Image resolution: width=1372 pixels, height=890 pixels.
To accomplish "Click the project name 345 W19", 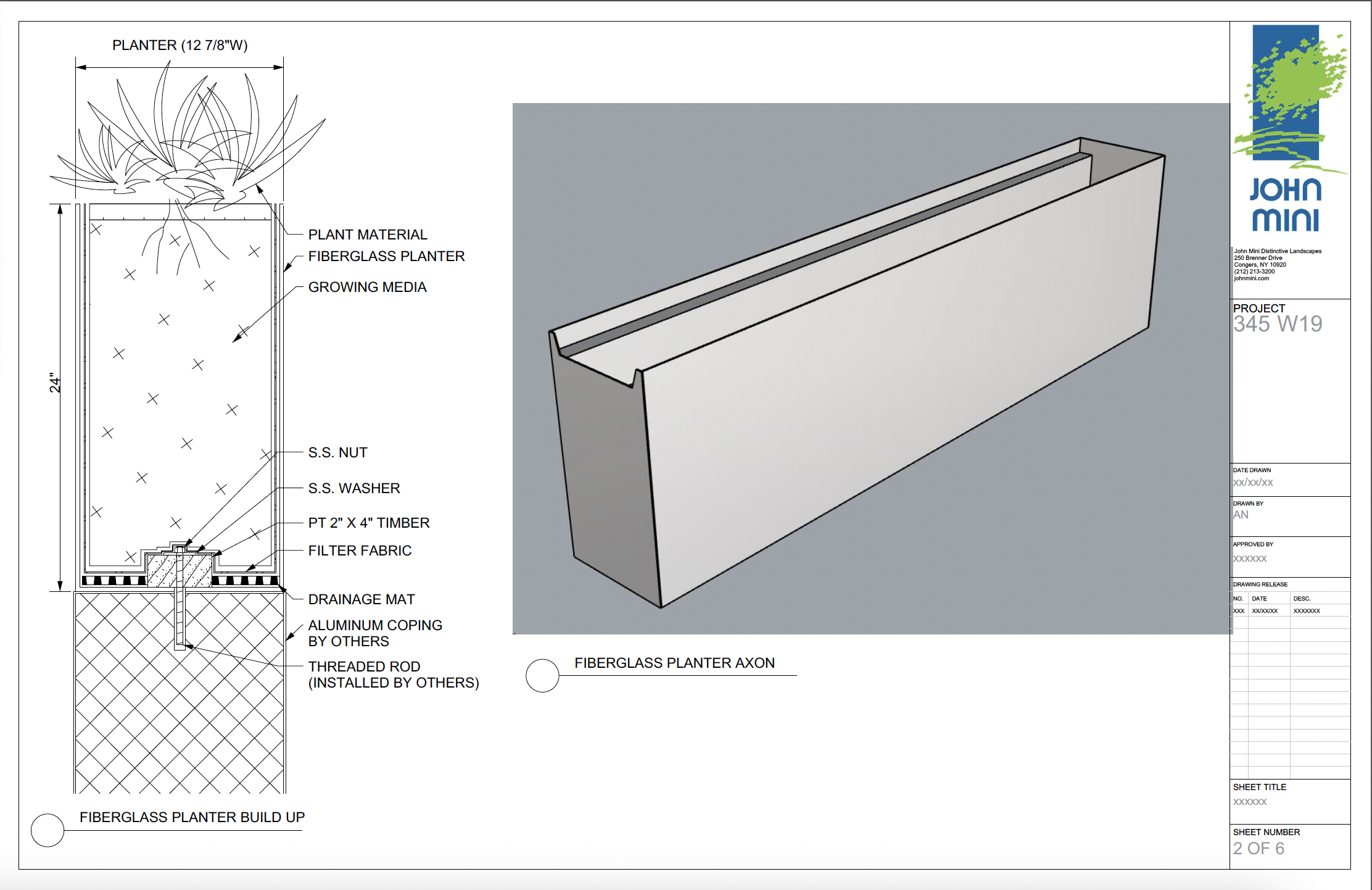I will tap(1277, 324).
